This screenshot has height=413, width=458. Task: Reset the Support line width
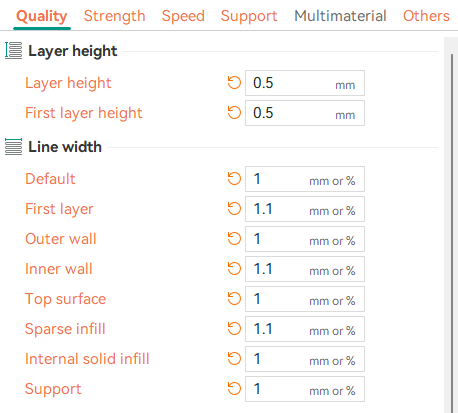click(234, 389)
